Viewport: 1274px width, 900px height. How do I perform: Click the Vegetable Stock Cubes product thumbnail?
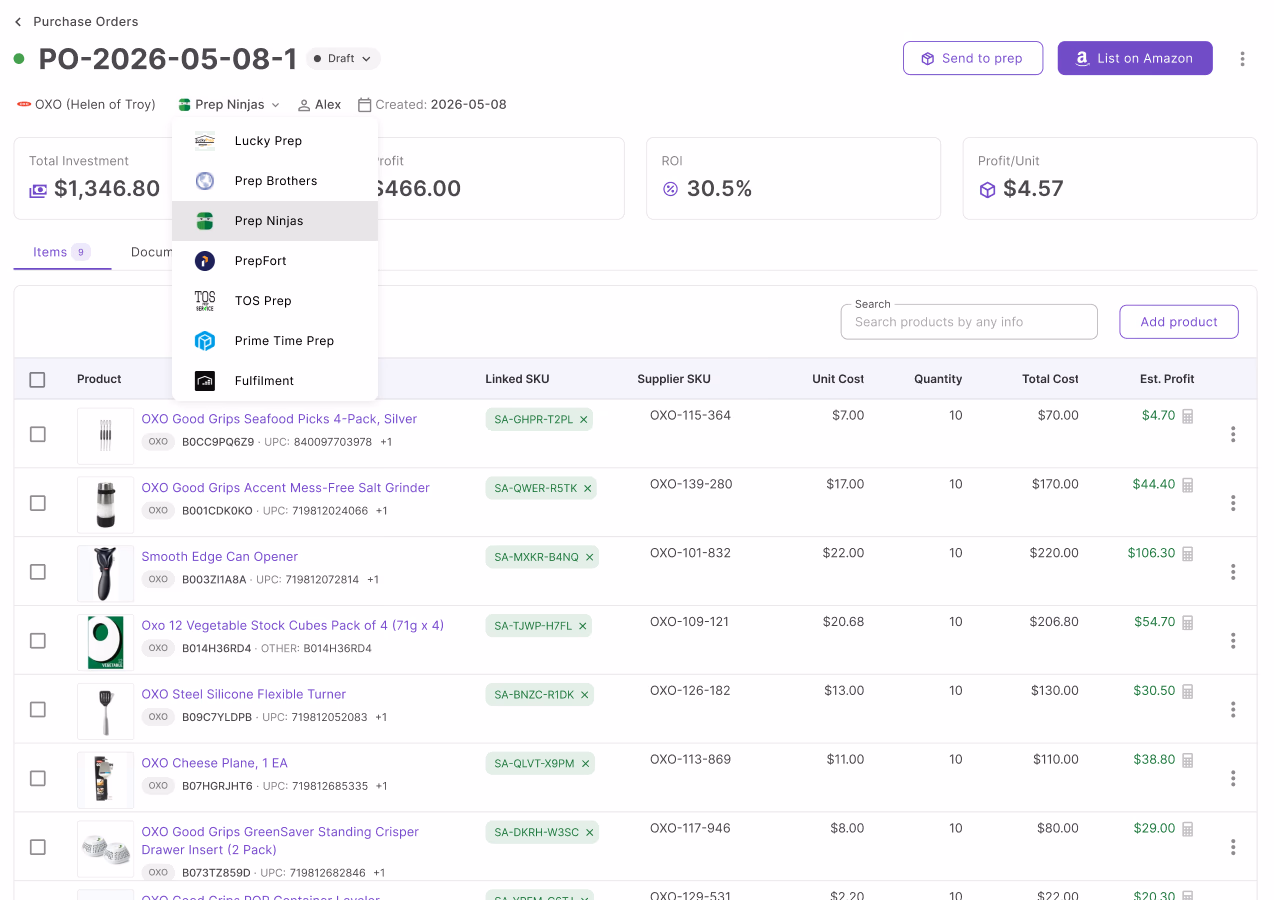click(x=105, y=642)
